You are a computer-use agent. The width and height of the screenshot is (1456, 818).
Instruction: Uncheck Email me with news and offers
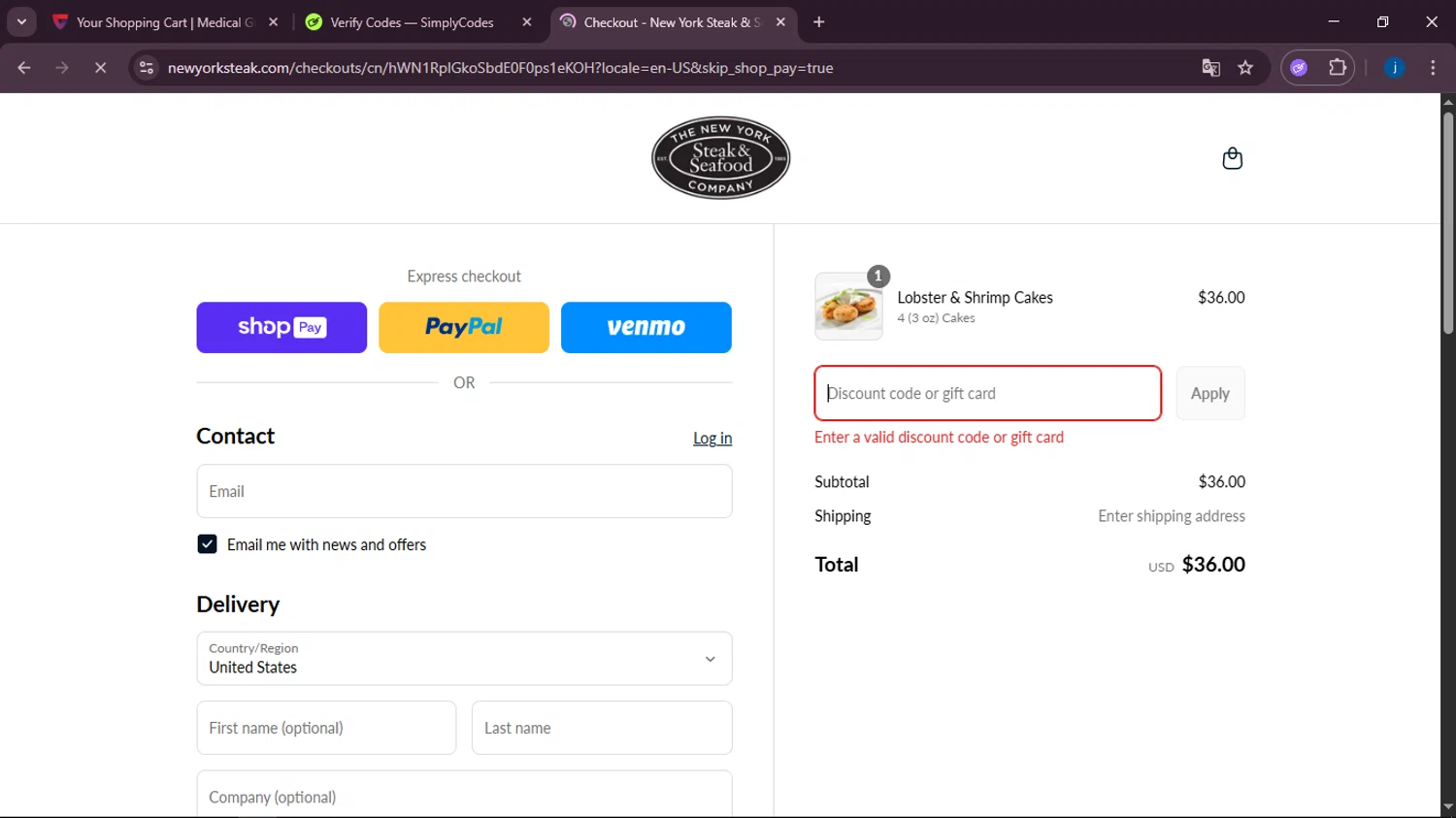(x=207, y=544)
